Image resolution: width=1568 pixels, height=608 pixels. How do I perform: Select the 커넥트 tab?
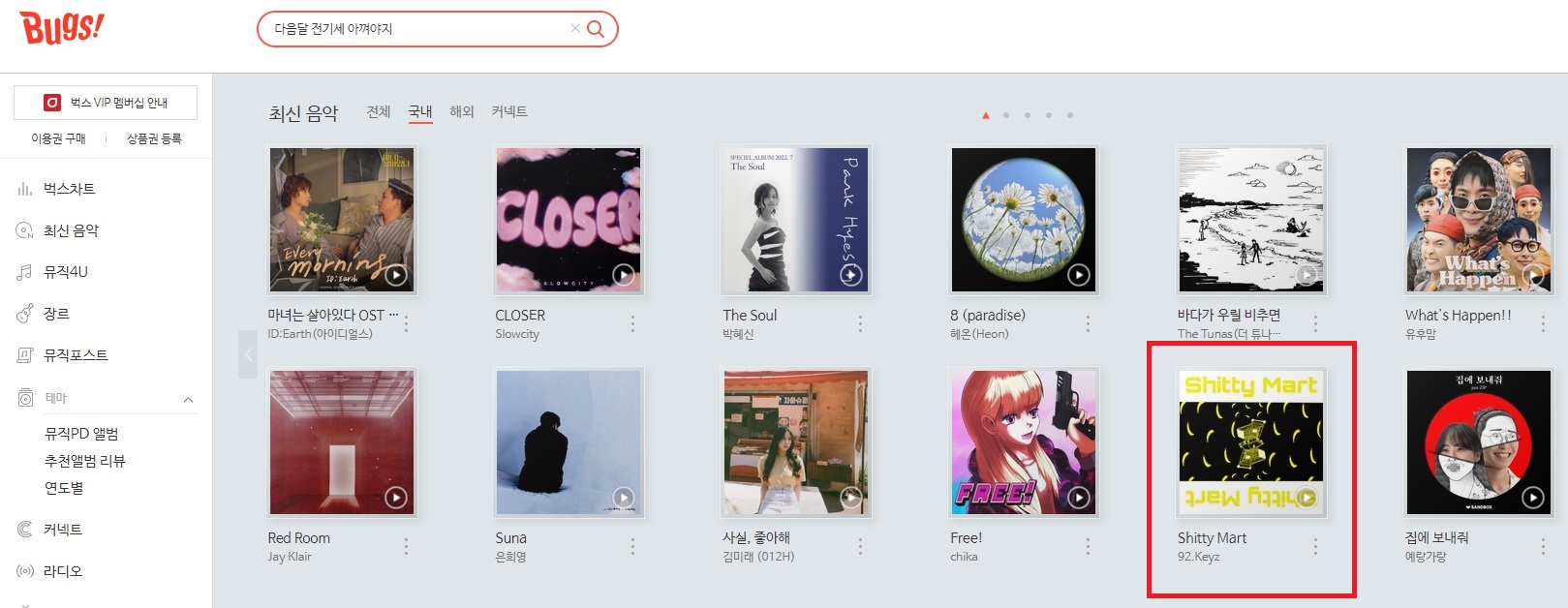509,112
